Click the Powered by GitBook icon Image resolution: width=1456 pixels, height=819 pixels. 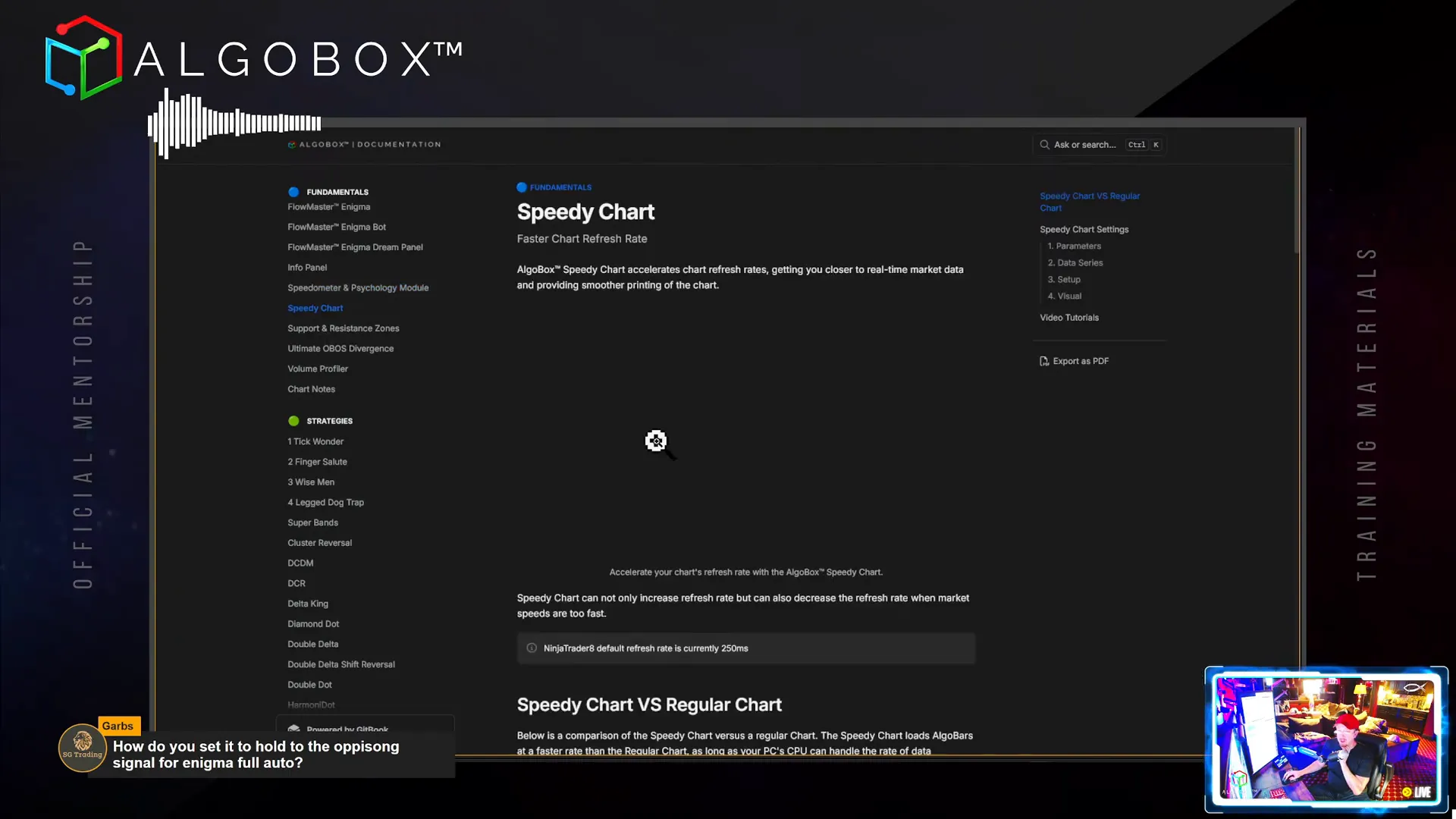point(293,729)
